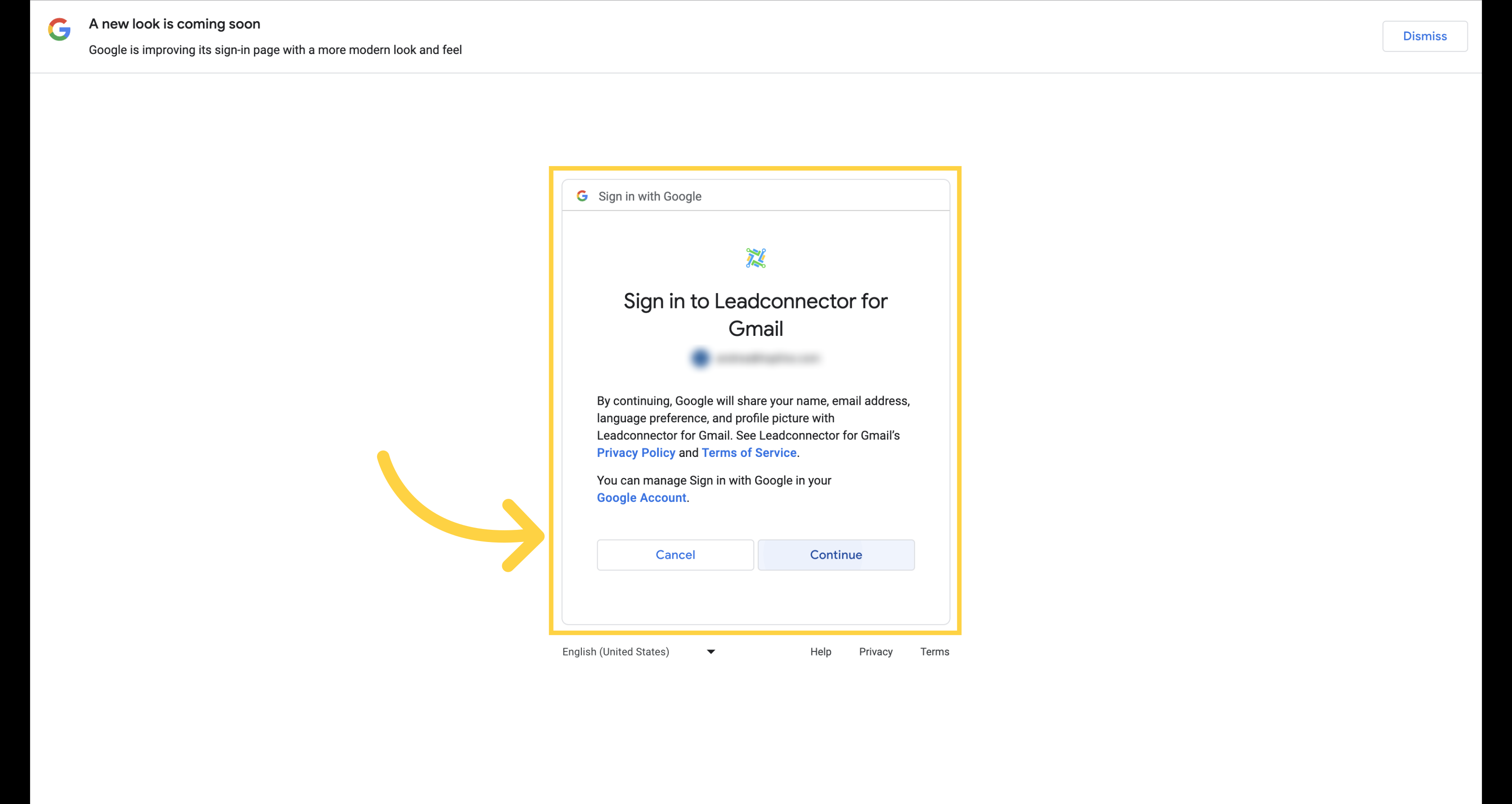
Task: Open the Terms of Service link
Action: [749, 453]
